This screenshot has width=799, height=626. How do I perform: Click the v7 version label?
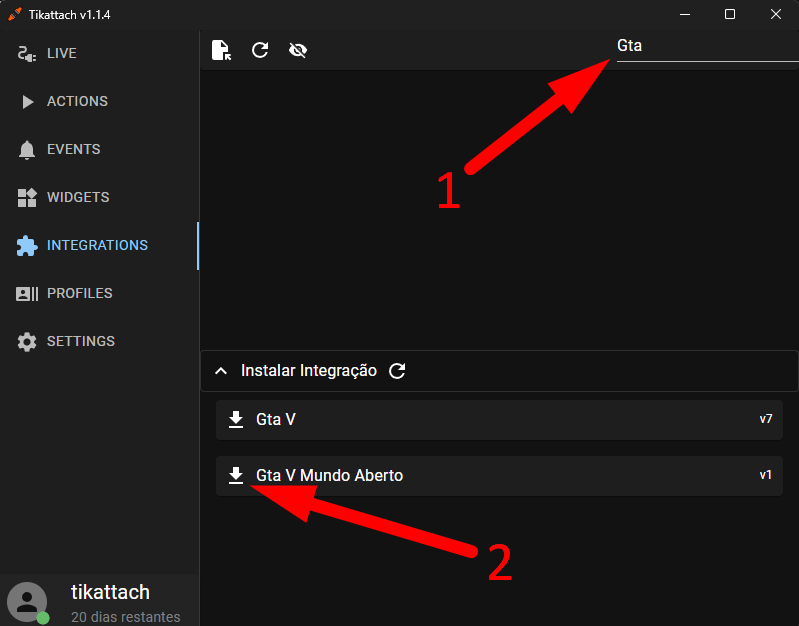click(765, 419)
